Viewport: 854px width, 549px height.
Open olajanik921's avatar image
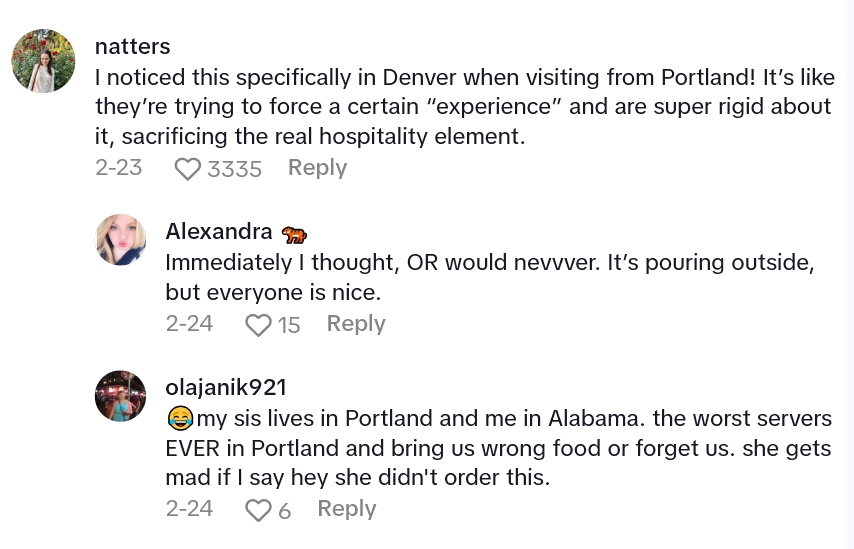(121, 396)
